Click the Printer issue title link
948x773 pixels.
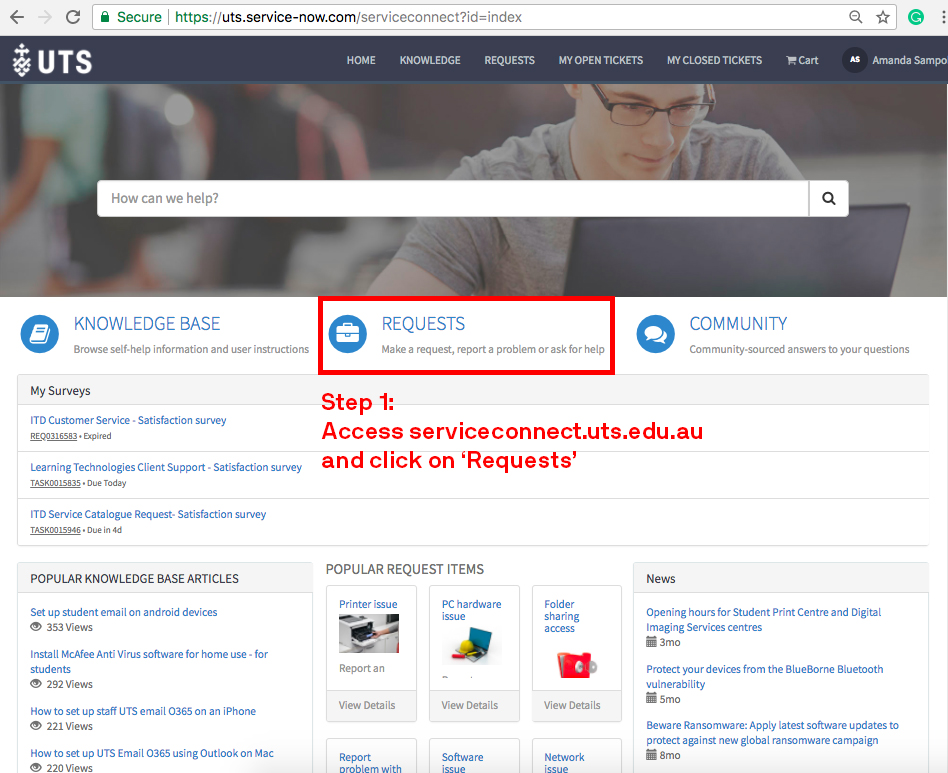pyautogui.click(x=368, y=604)
